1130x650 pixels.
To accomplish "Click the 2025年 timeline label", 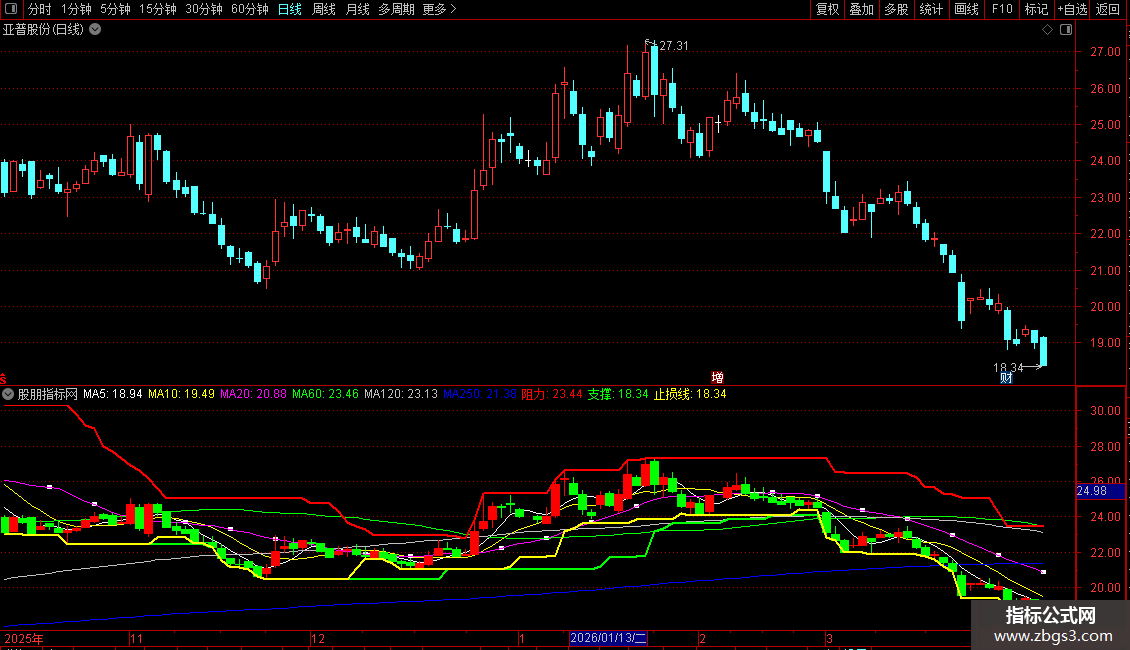I will (x=24, y=638).
